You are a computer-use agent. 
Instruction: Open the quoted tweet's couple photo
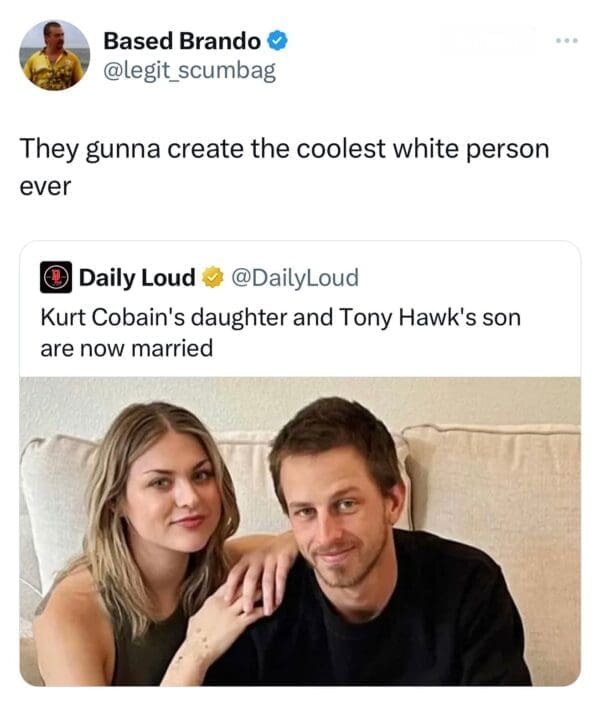300,530
